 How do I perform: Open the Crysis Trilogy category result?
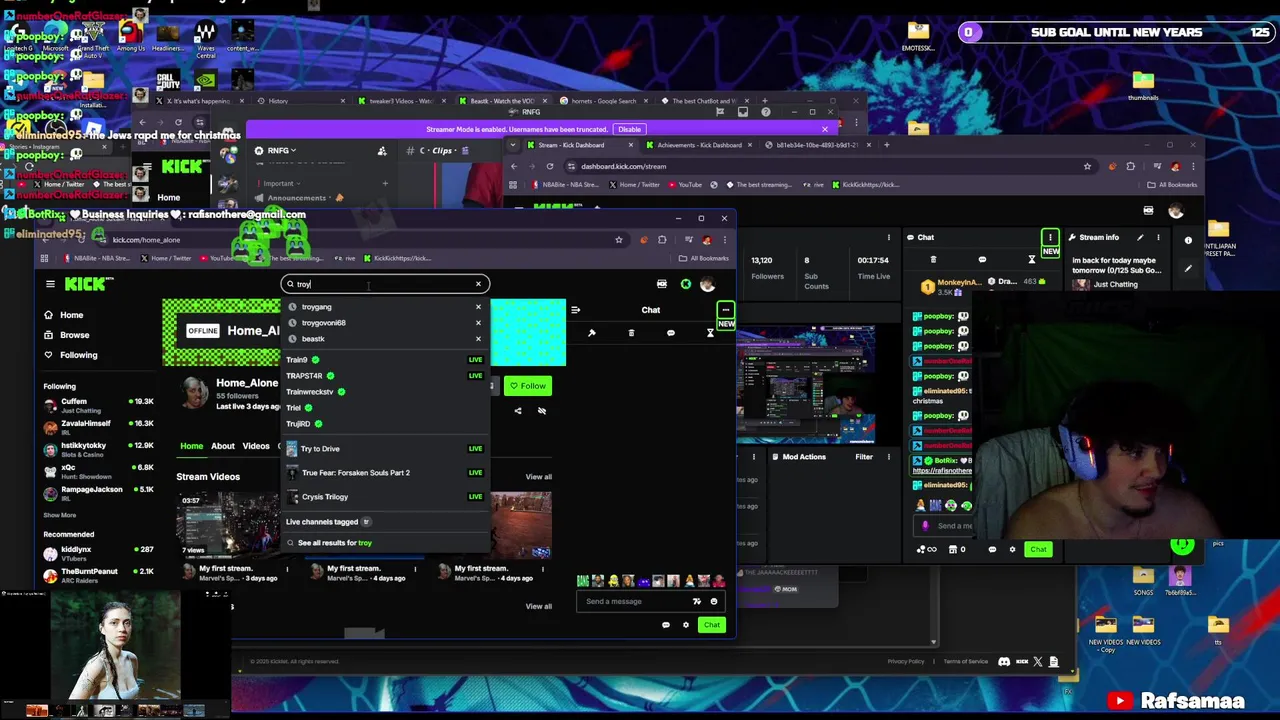[x=385, y=497]
